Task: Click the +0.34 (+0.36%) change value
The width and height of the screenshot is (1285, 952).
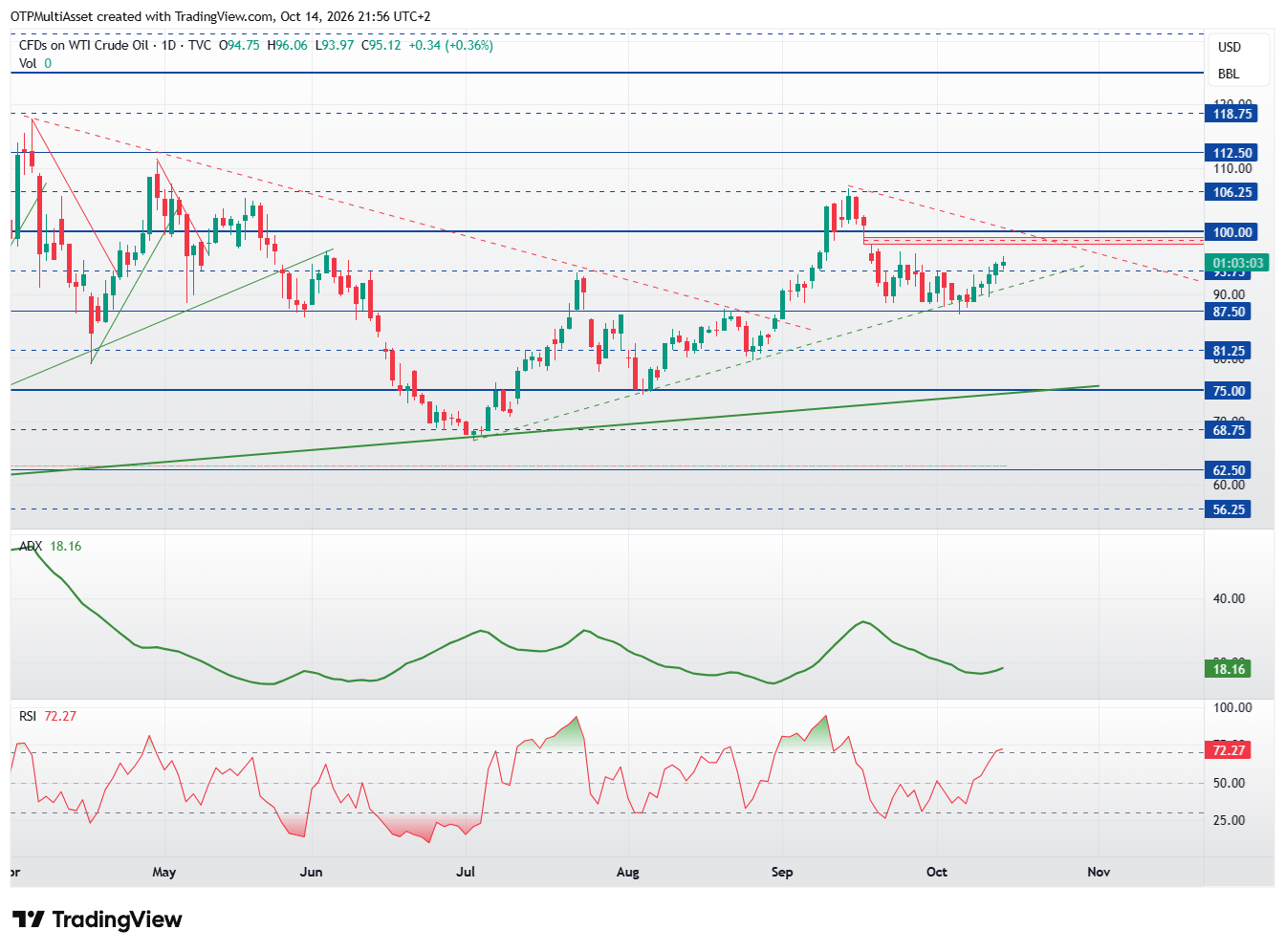Action: [450, 45]
